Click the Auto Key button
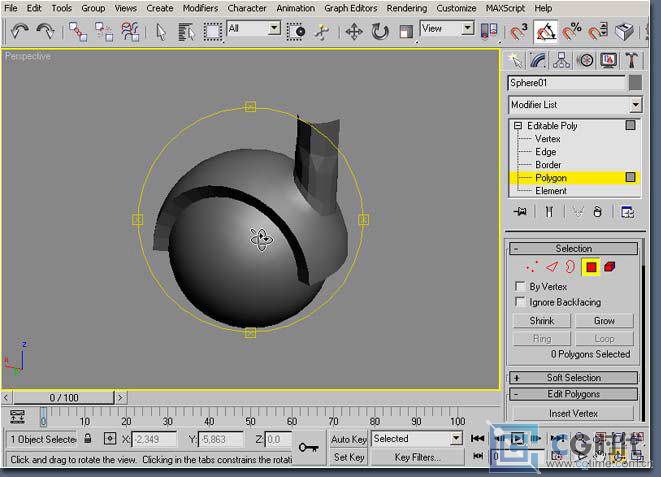 349,439
